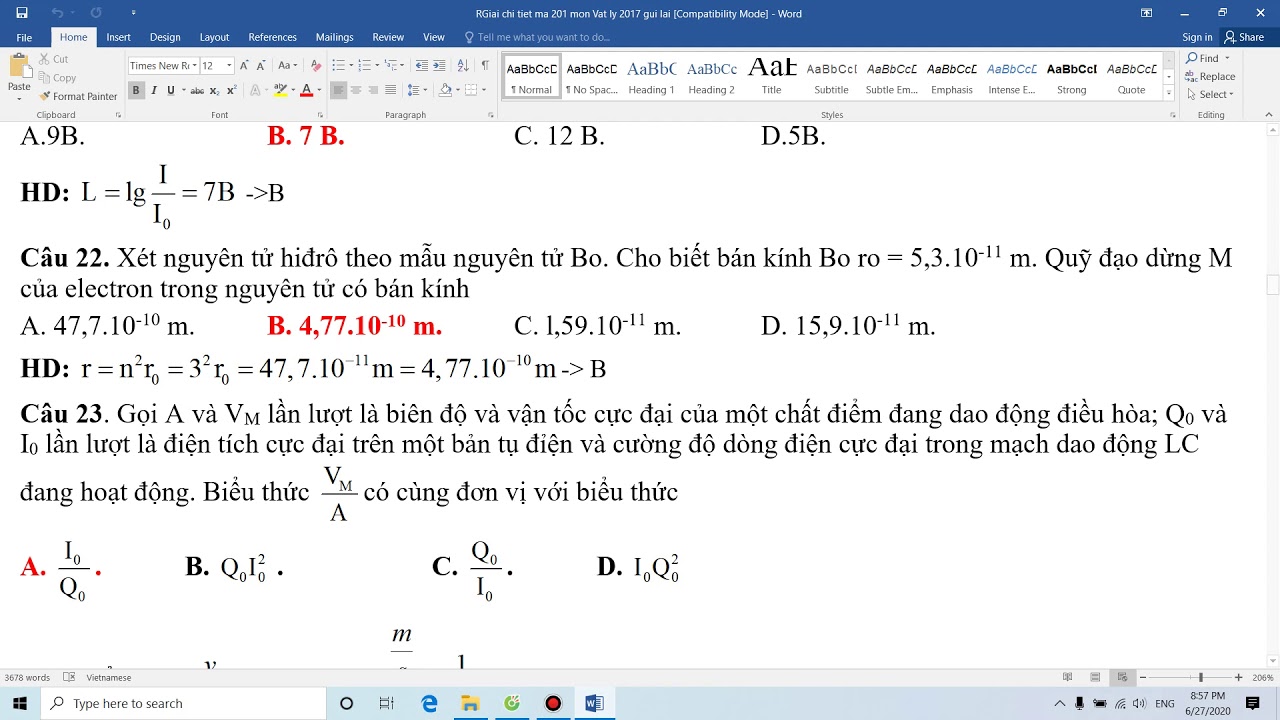Click the Copy command in Clipboard
Viewport: 1280px width, 720px height.
57,77
